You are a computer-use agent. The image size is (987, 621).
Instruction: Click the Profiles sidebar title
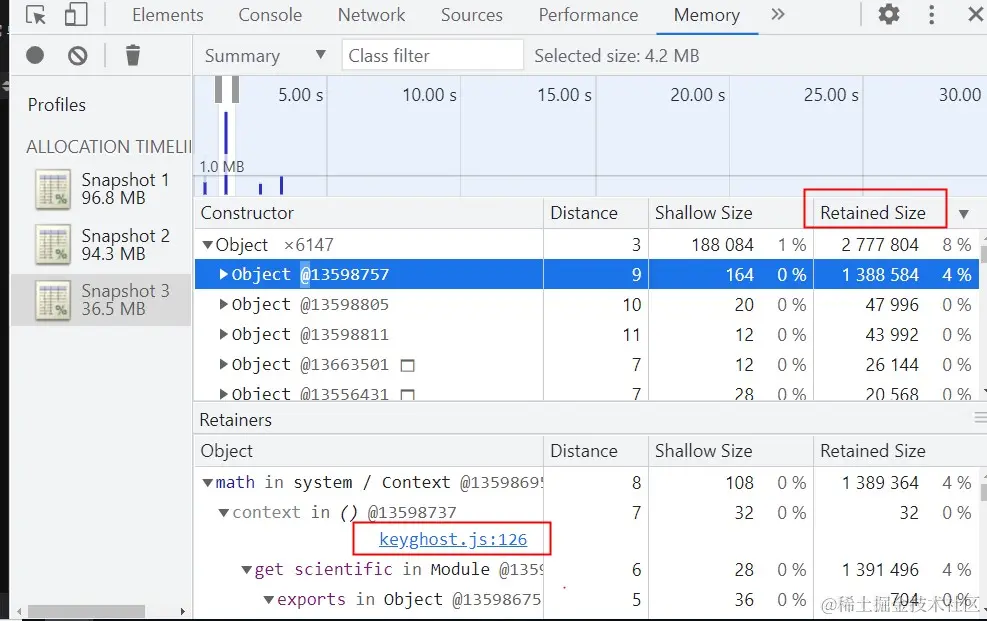(57, 104)
